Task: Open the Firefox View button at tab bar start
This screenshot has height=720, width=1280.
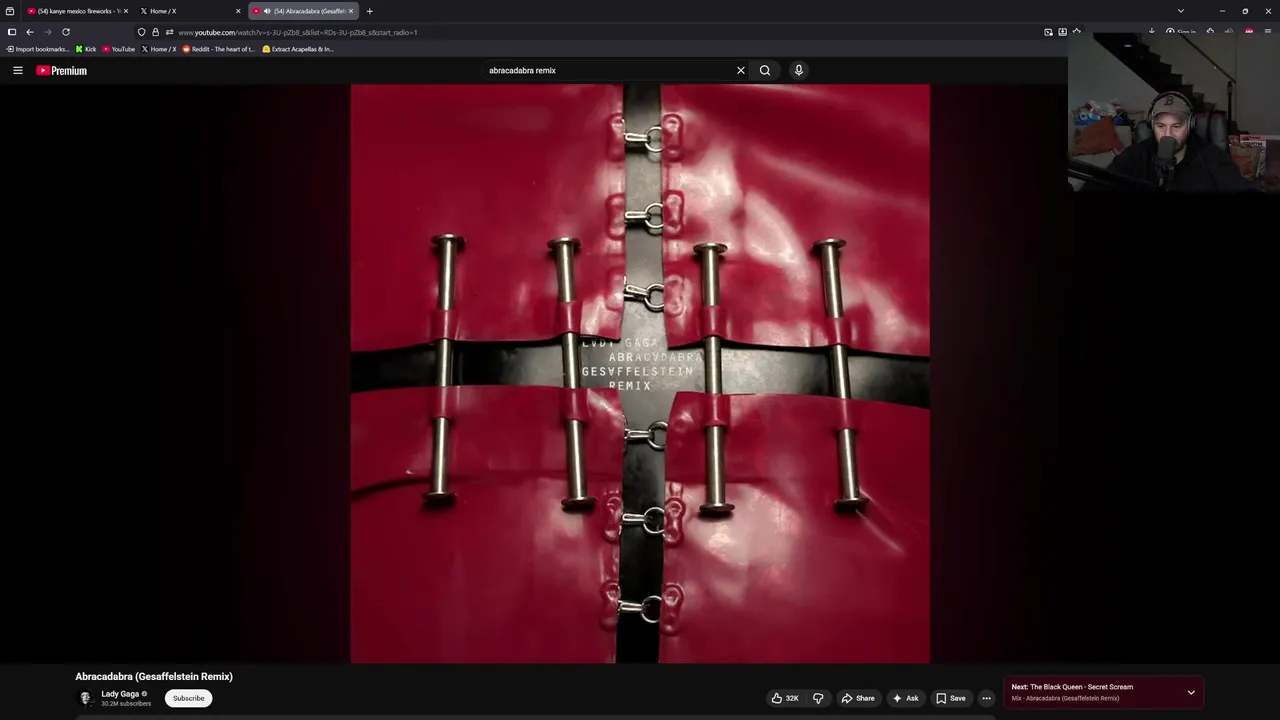Action: click(x=10, y=11)
